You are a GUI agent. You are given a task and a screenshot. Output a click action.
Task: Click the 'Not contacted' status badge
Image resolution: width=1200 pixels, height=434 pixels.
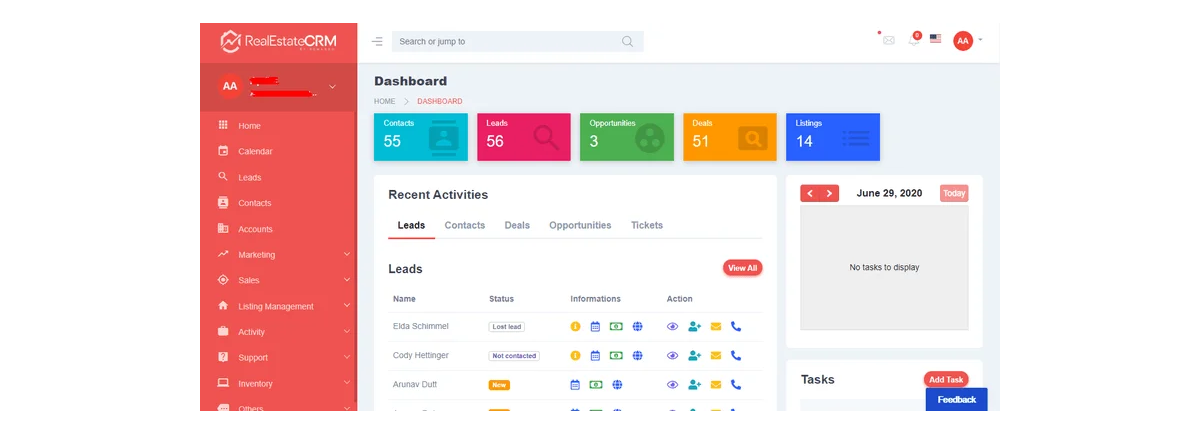514,356
